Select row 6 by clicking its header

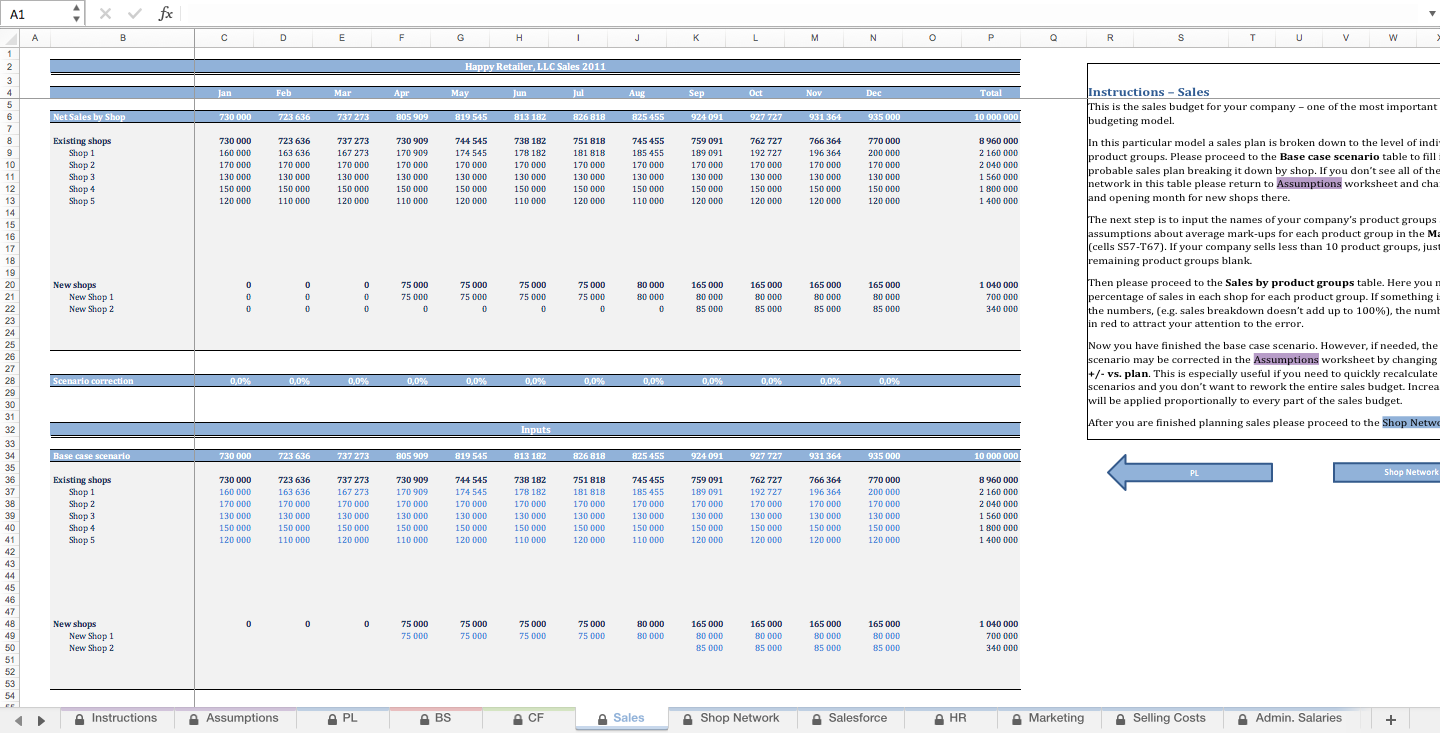pos(10,116)
